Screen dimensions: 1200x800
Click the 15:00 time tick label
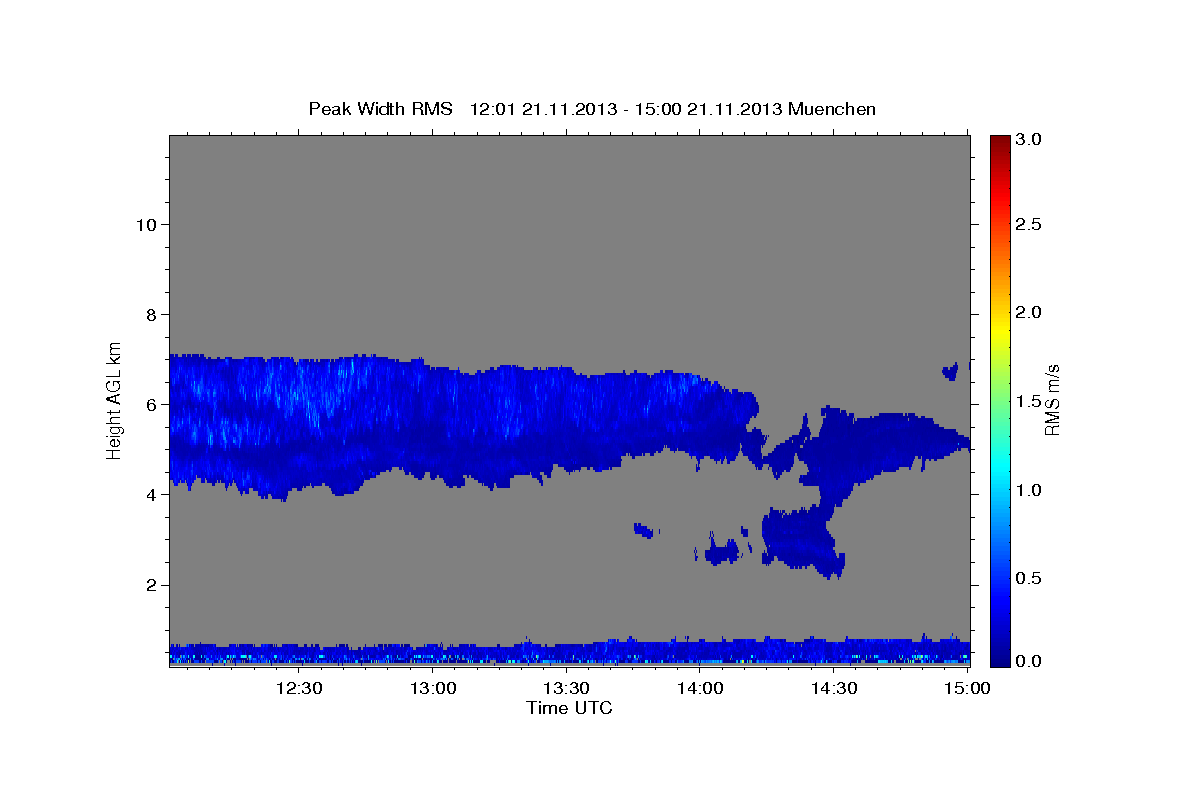966,688
